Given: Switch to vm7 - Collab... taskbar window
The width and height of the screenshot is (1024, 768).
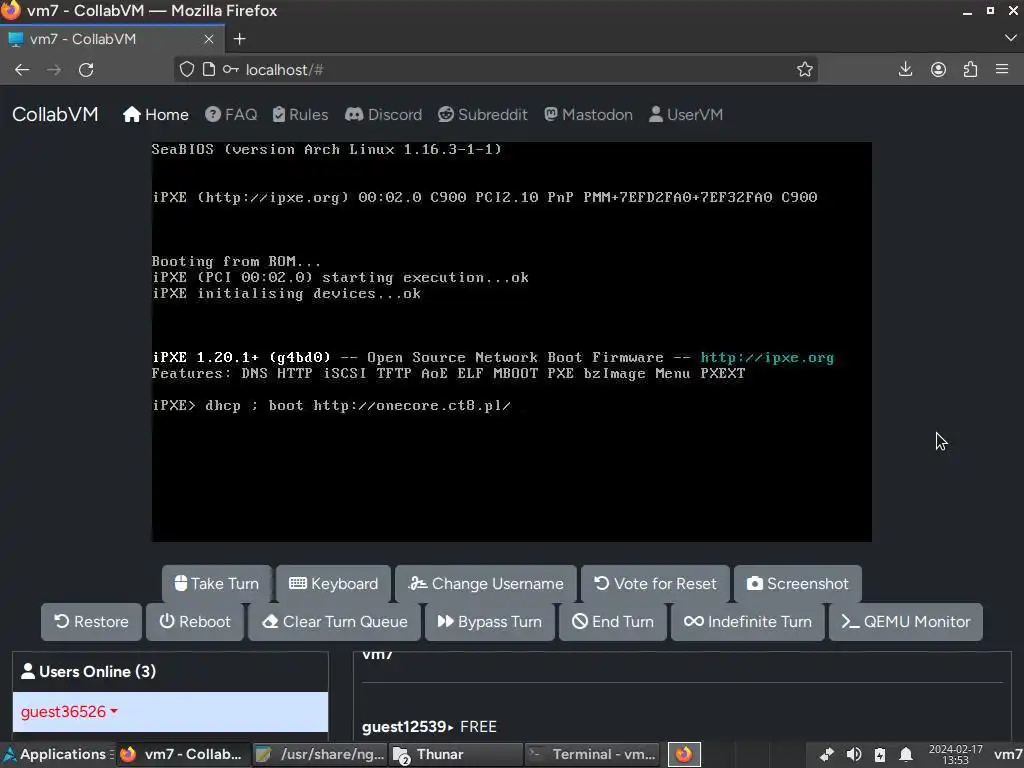Looking at the screenshot, I should tap(183, 754).
